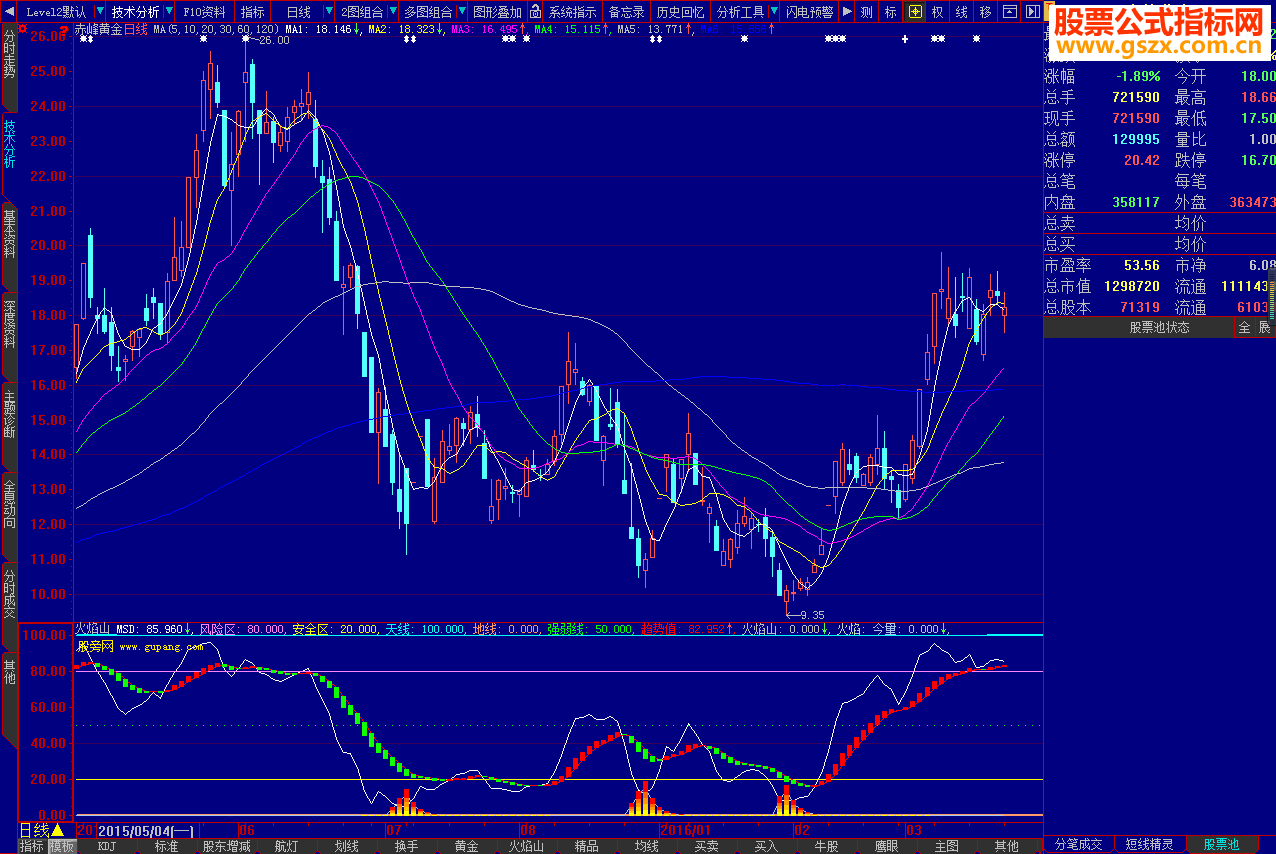
Task: Switch to the 买入 bottom tab
Action: click(x=767, y=846)
